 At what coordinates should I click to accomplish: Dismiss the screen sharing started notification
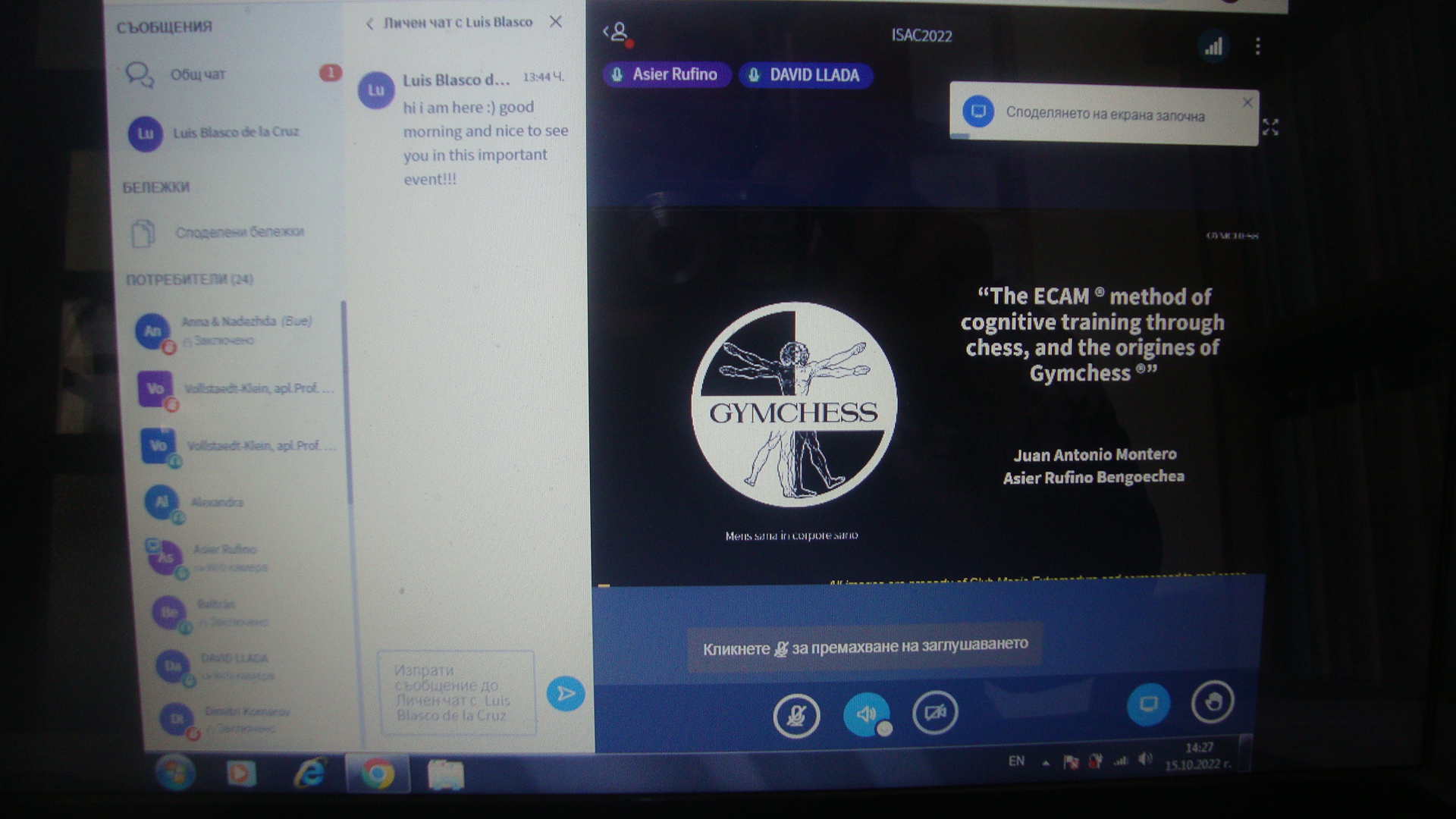pos(1247,102)
